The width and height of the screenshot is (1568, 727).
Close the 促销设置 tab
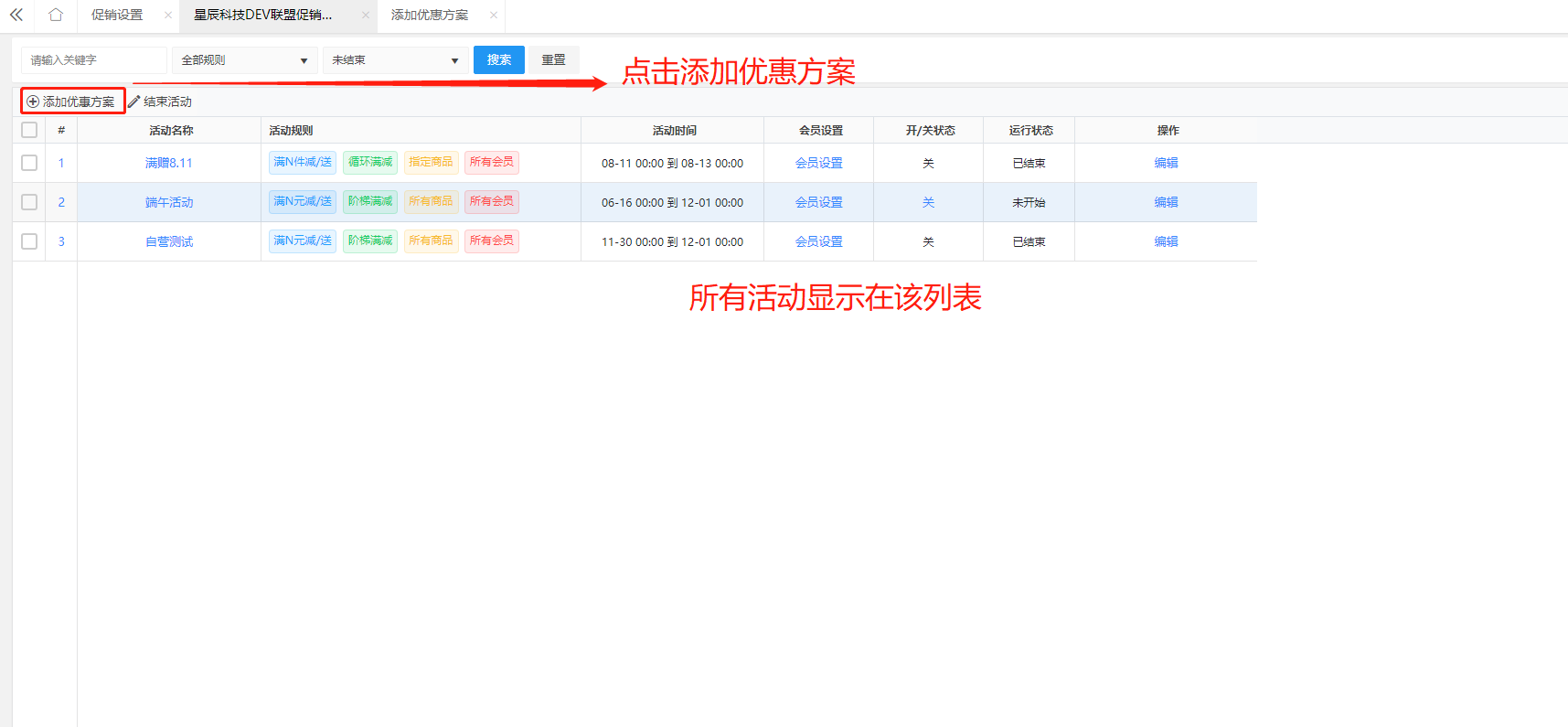click(x=168, y=15)
